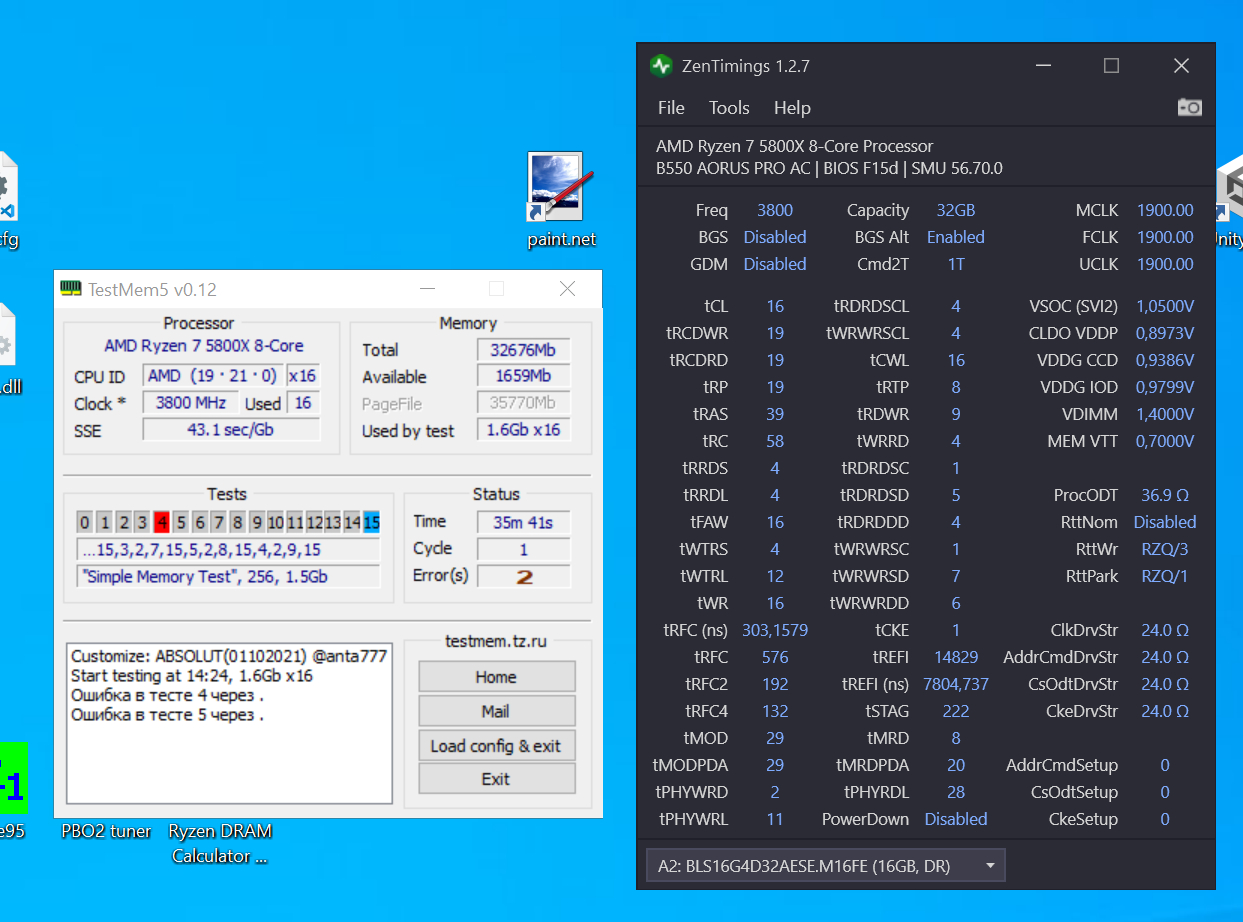Click the PowerDown Disabled value

tap(955, 819)
